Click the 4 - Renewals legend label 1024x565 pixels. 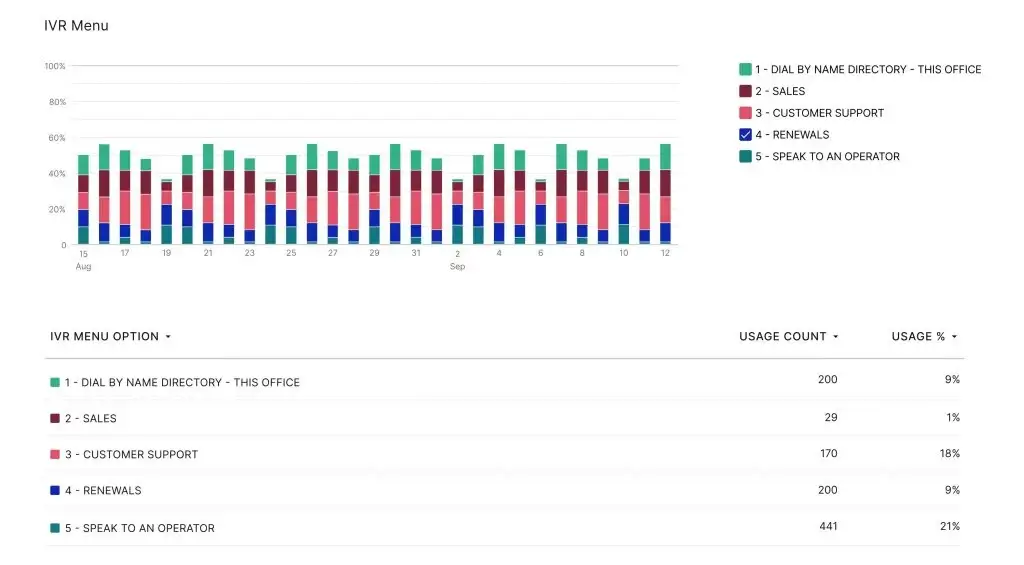coord(792,135)
